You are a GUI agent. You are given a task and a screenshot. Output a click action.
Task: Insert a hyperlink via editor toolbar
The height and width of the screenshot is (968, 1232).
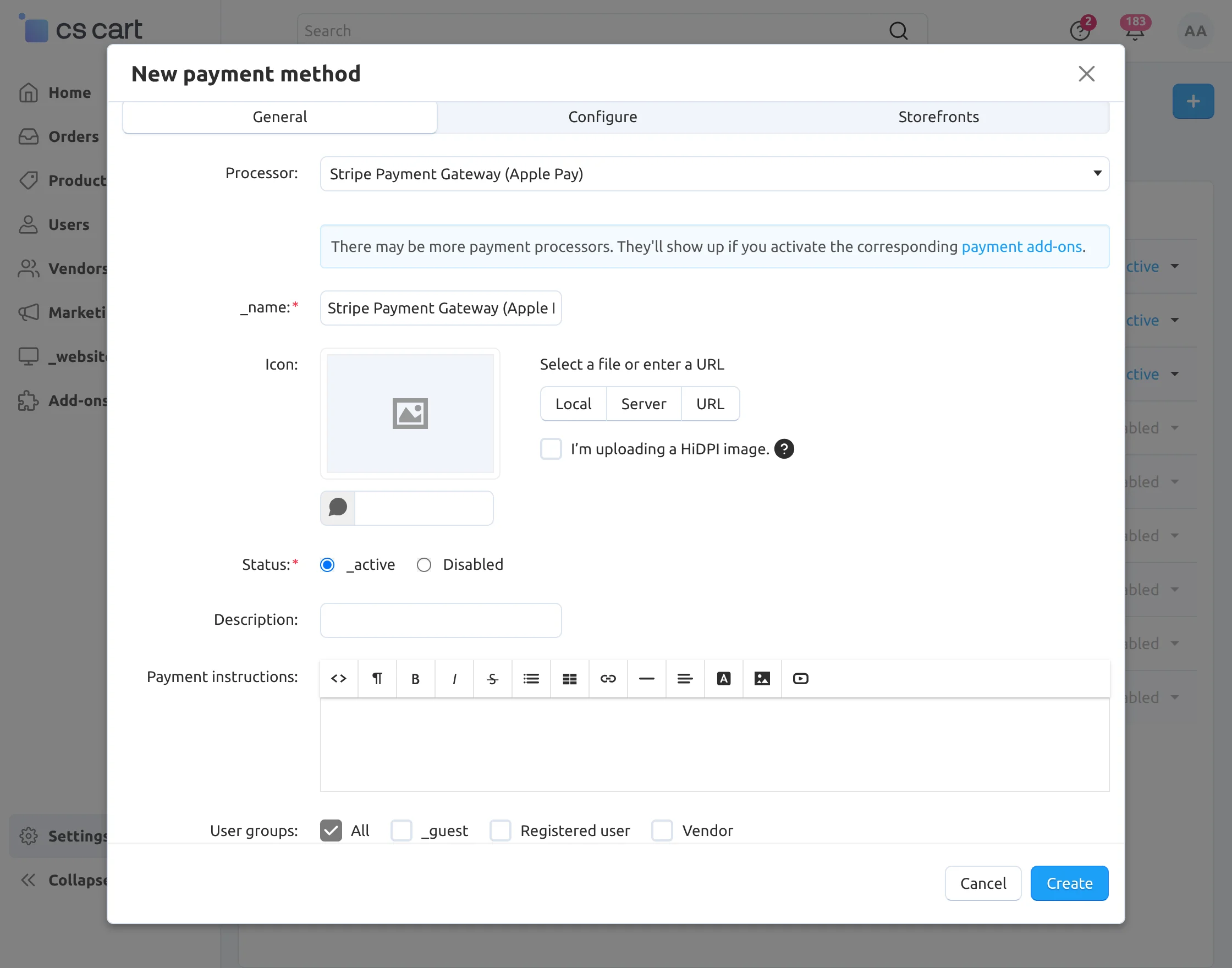(x=608, y=678)
